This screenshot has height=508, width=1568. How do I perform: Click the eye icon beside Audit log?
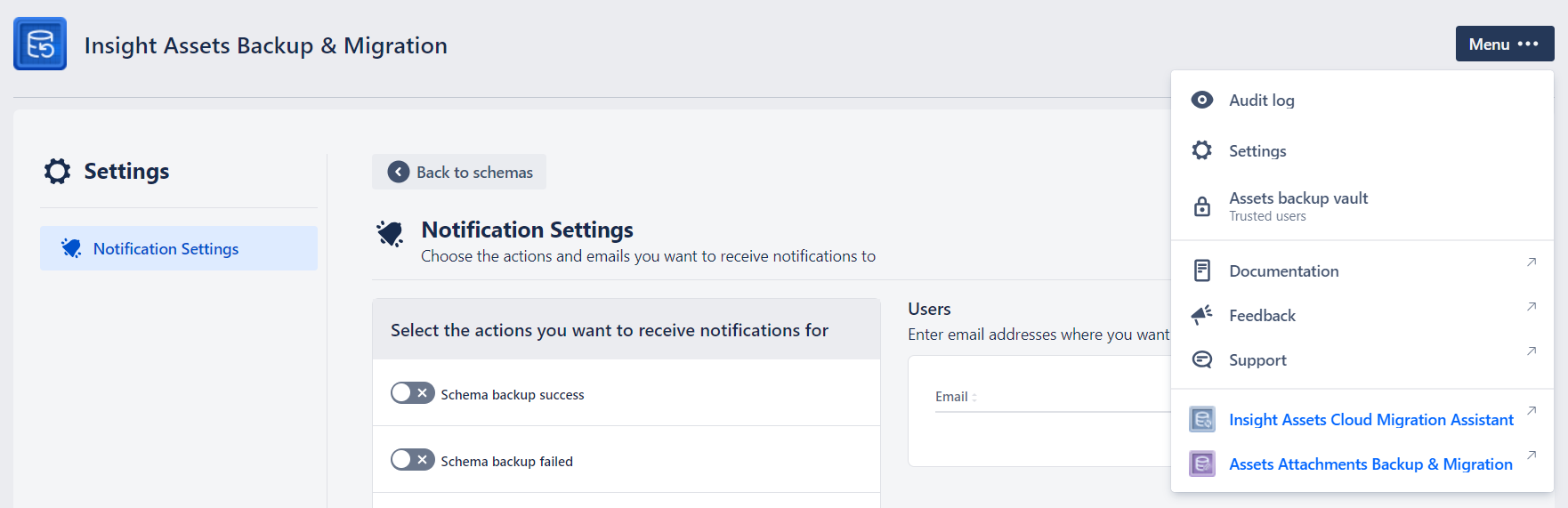(1202, 100)
